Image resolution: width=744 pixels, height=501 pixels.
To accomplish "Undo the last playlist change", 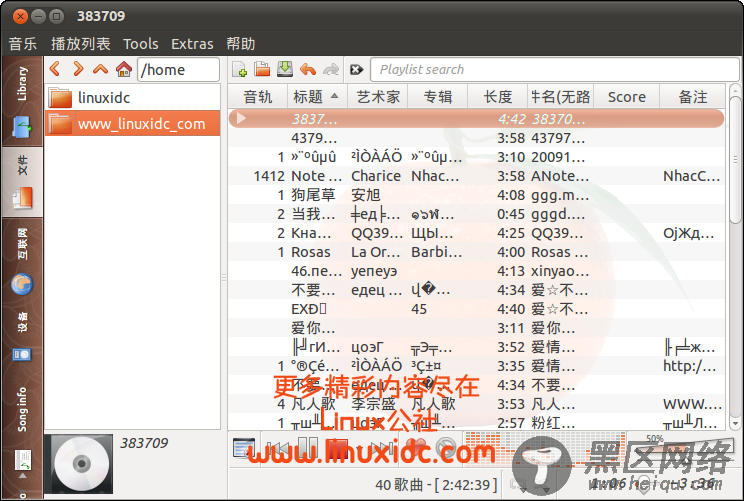I will pyautogui.click(x=308, y=69).
